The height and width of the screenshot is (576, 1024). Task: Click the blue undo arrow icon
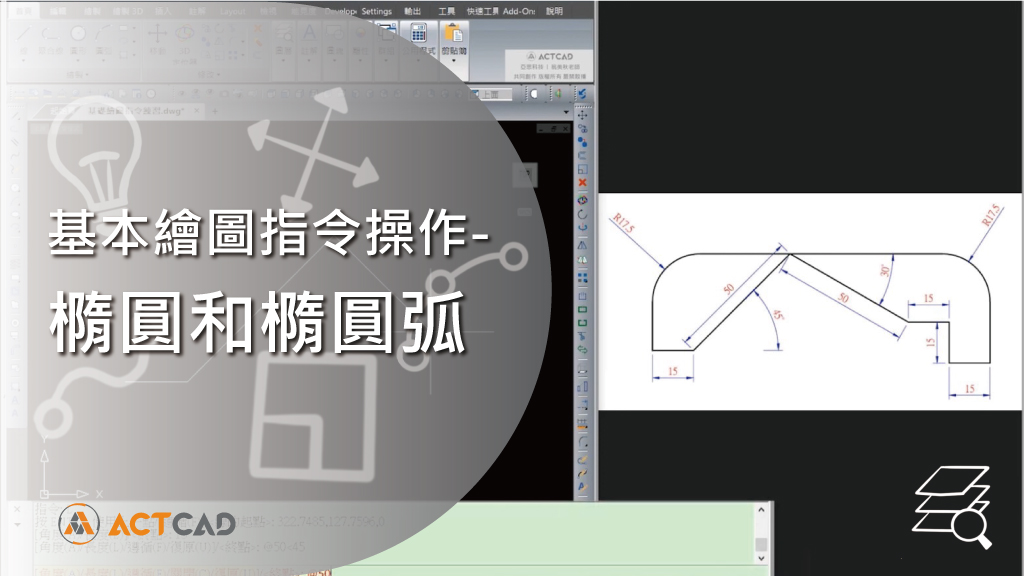coord(582,95)
